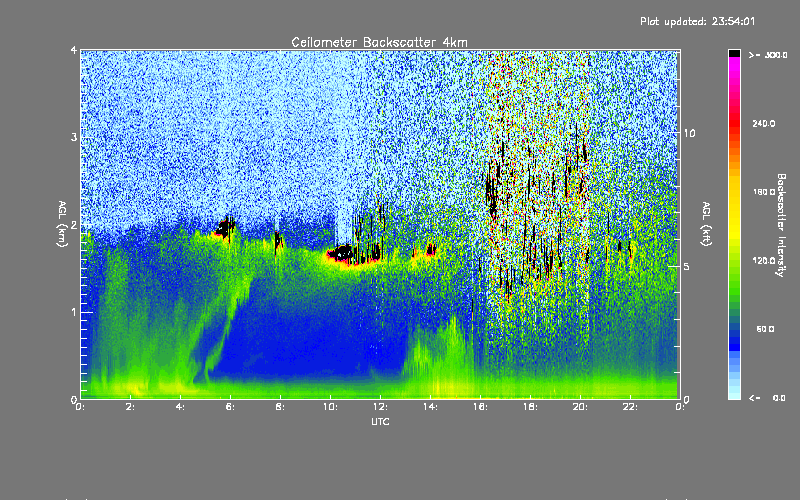Click the '2:' tick on UTC axis
Image resolution: width=800 pixels, height=500 pixels.
(x=130, y=407)
